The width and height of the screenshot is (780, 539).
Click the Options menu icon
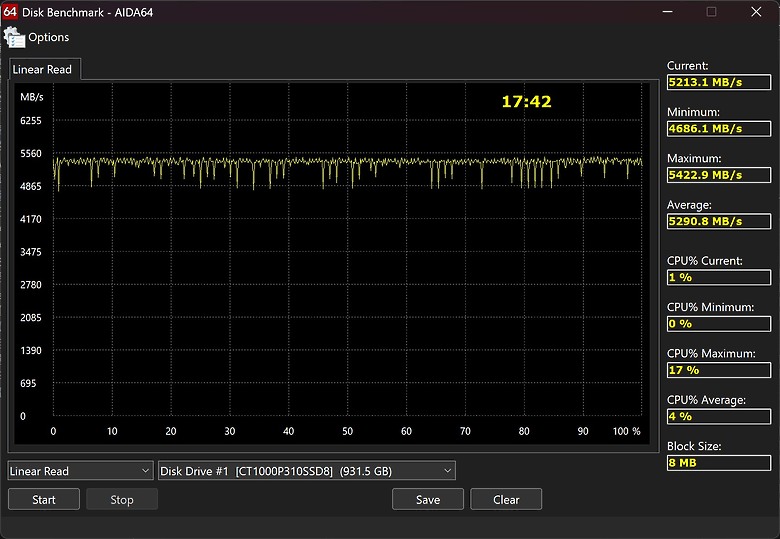coord(14,38)
